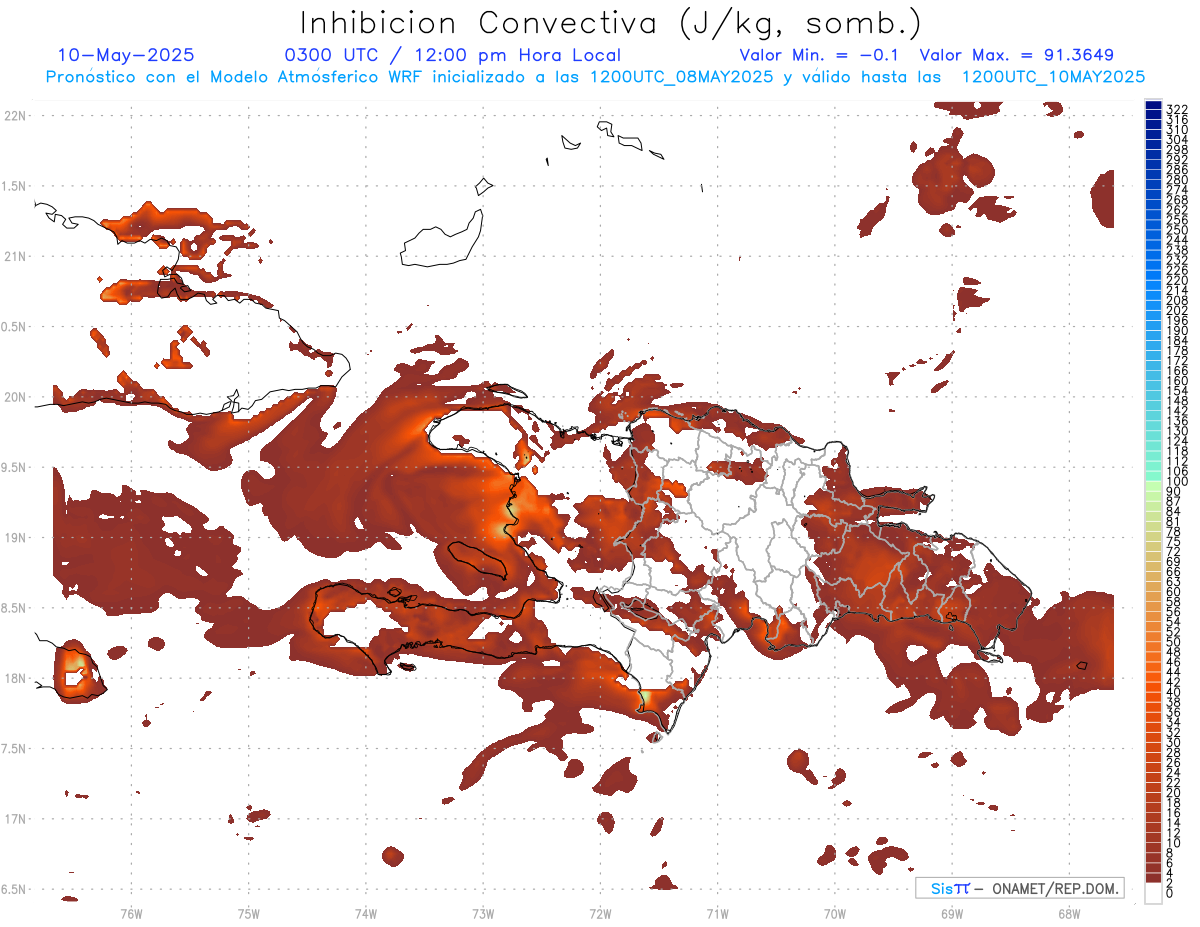The width and height of the screenshot is (1200, 927).
Task: Click the '20N' latitude axis label
Action: [x=15, y=397]
